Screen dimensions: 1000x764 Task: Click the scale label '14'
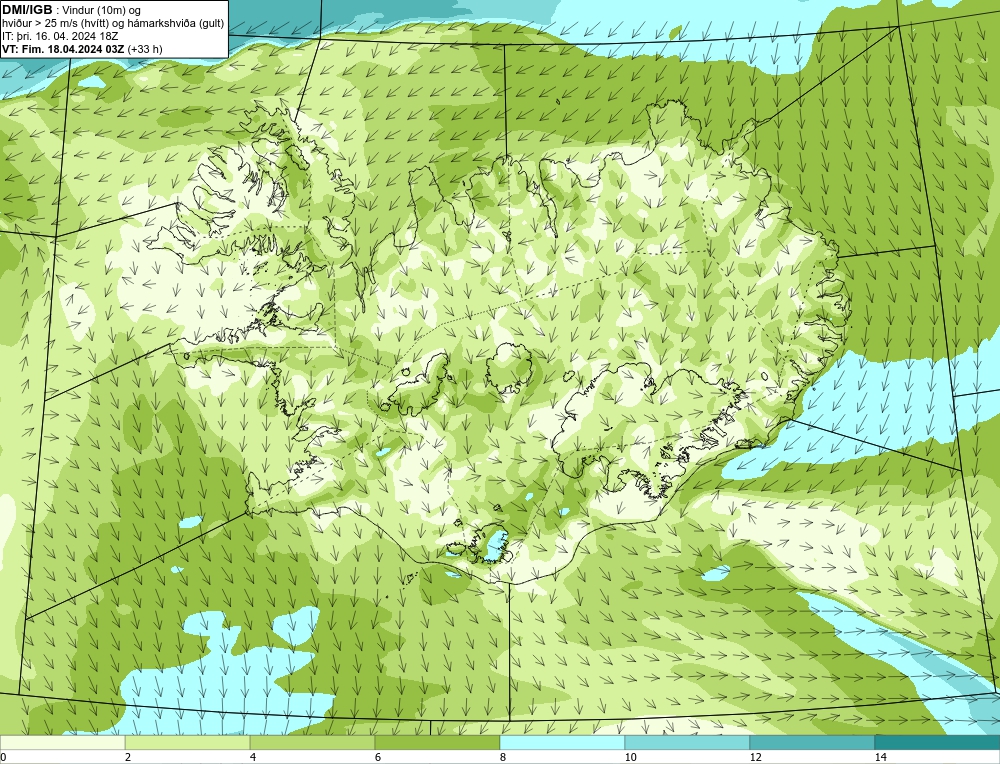pos(881,757)
